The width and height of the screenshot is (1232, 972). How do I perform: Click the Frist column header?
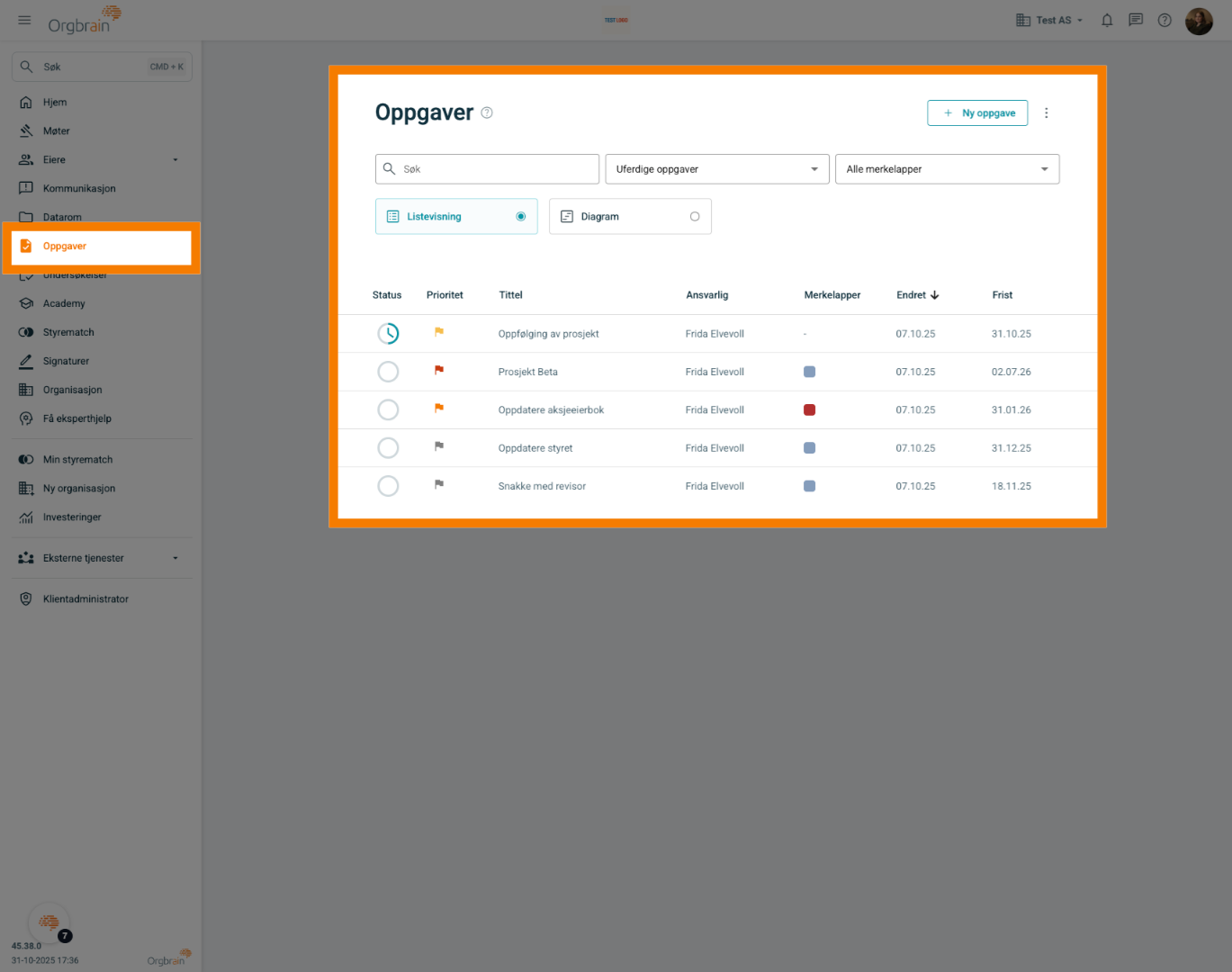point(1003,295)
